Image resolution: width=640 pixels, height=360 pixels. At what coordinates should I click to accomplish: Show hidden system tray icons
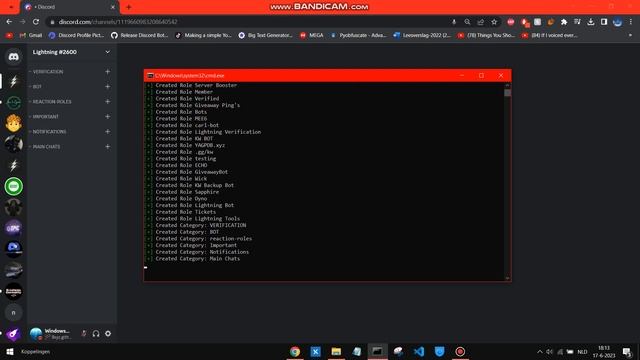click(540, 352)
